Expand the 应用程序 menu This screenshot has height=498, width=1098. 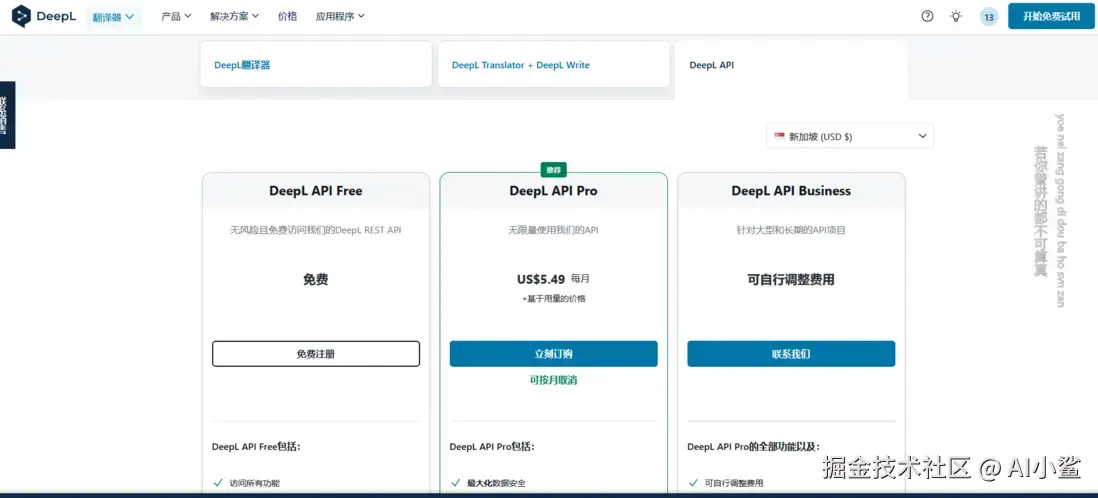pos(340,16)
